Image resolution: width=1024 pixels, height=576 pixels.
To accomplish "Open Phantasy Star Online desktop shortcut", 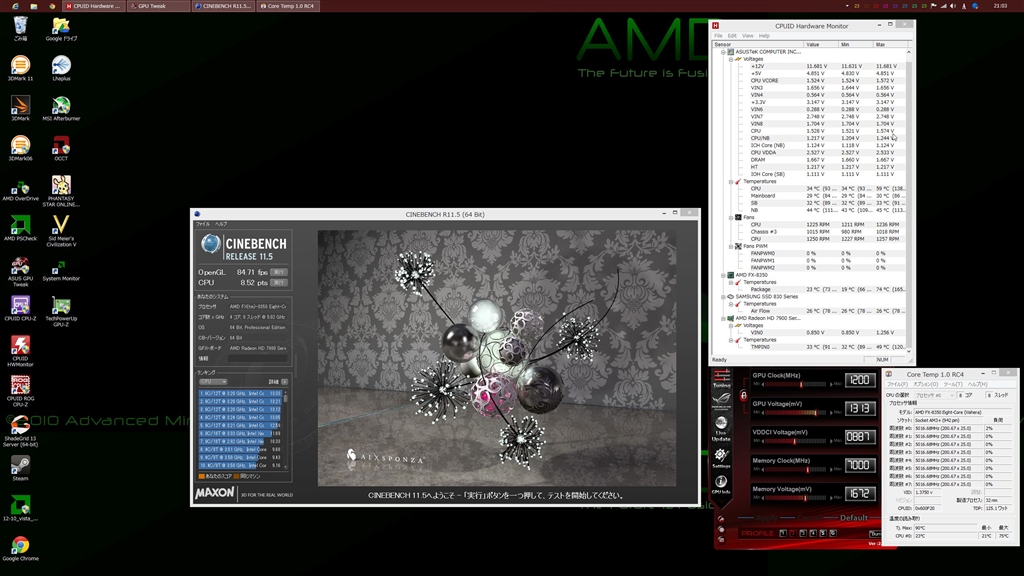I will 61,191.
